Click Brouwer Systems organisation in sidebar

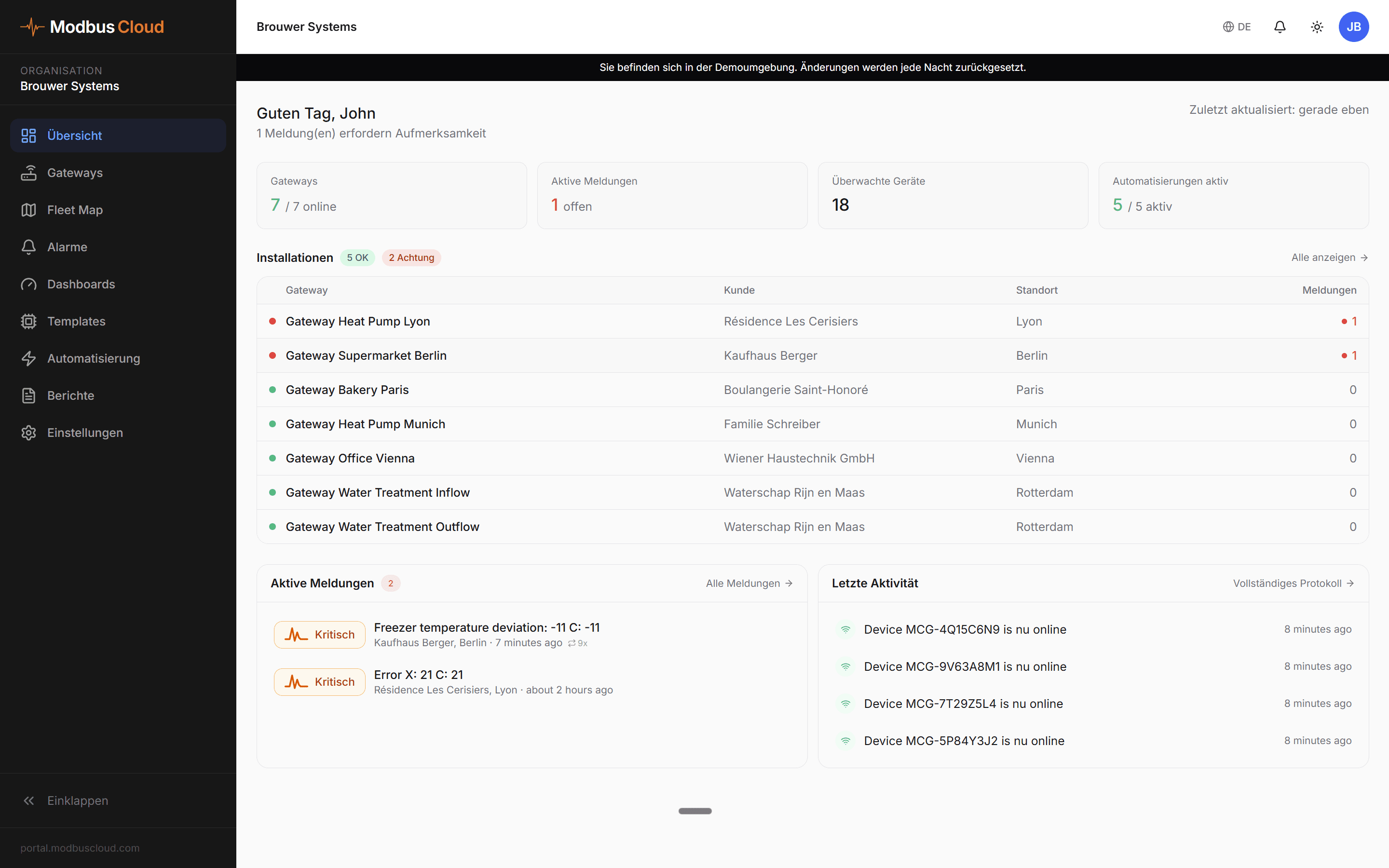click(69, 86)
